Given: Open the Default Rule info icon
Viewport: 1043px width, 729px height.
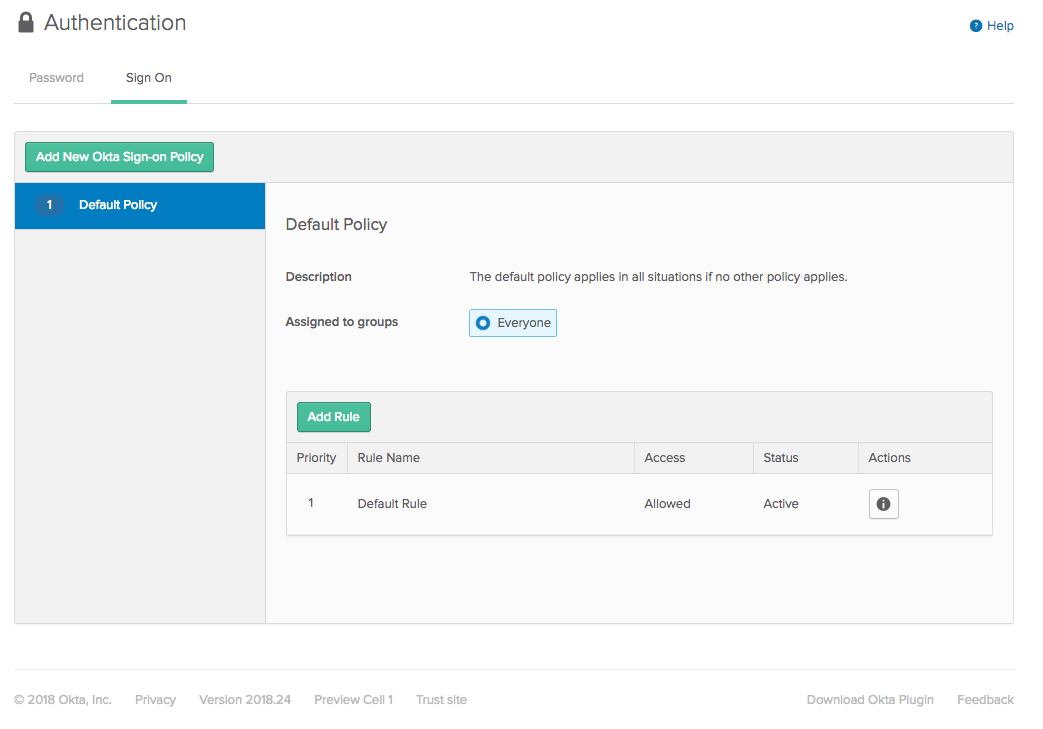Looking at the screenshot, I should [x=883, y=504].
